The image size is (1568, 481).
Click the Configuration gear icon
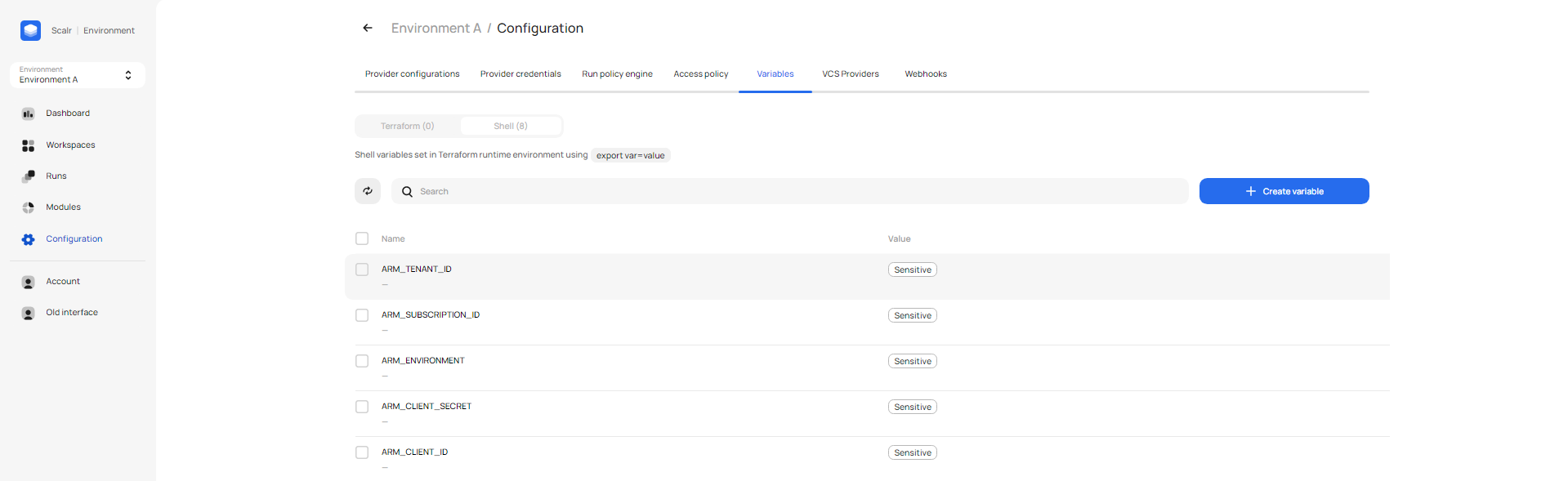point(29,239)
